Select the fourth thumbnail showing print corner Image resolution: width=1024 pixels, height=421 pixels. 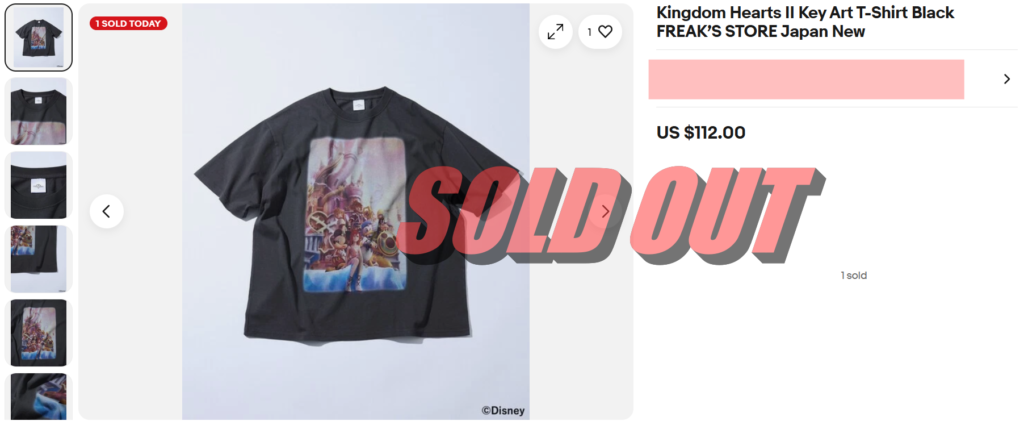coord(39,259)
